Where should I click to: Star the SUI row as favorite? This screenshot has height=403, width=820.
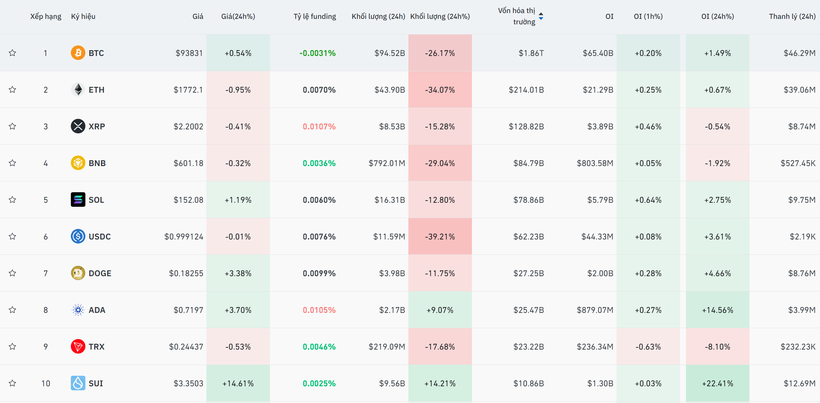click(x=12, y=383)
